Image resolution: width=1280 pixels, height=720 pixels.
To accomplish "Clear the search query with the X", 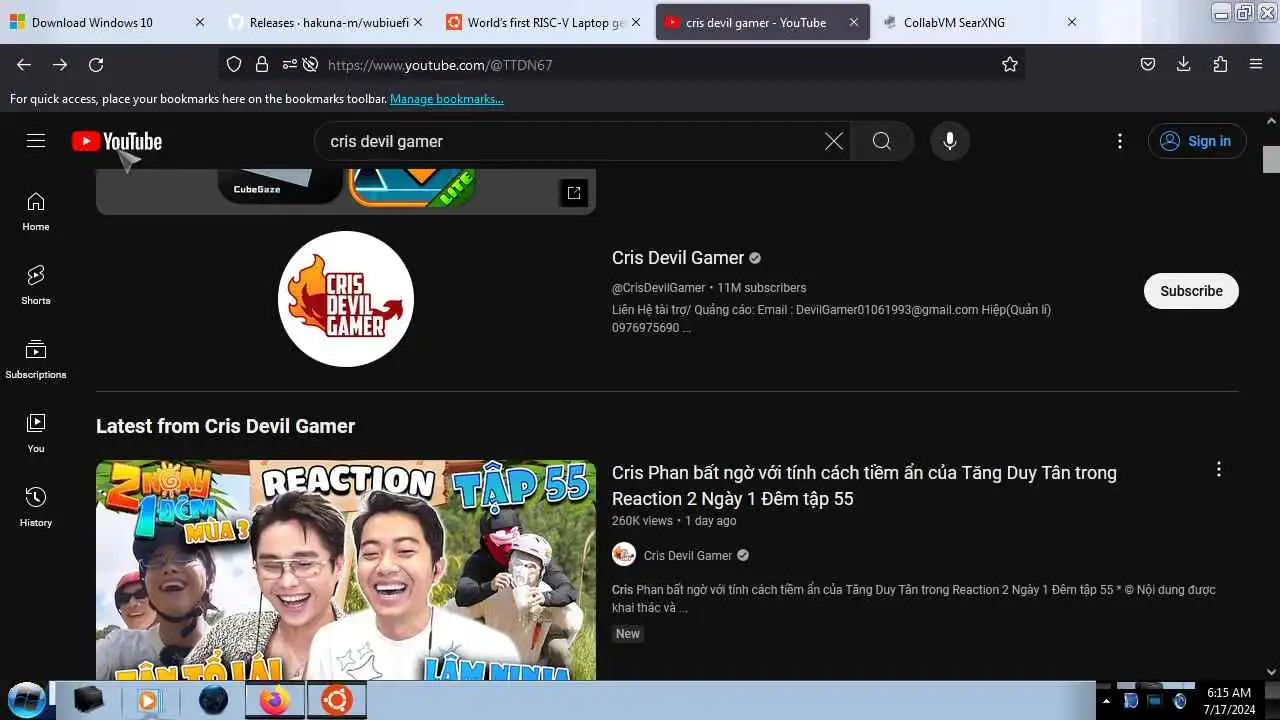I will (x=834, y=141).
